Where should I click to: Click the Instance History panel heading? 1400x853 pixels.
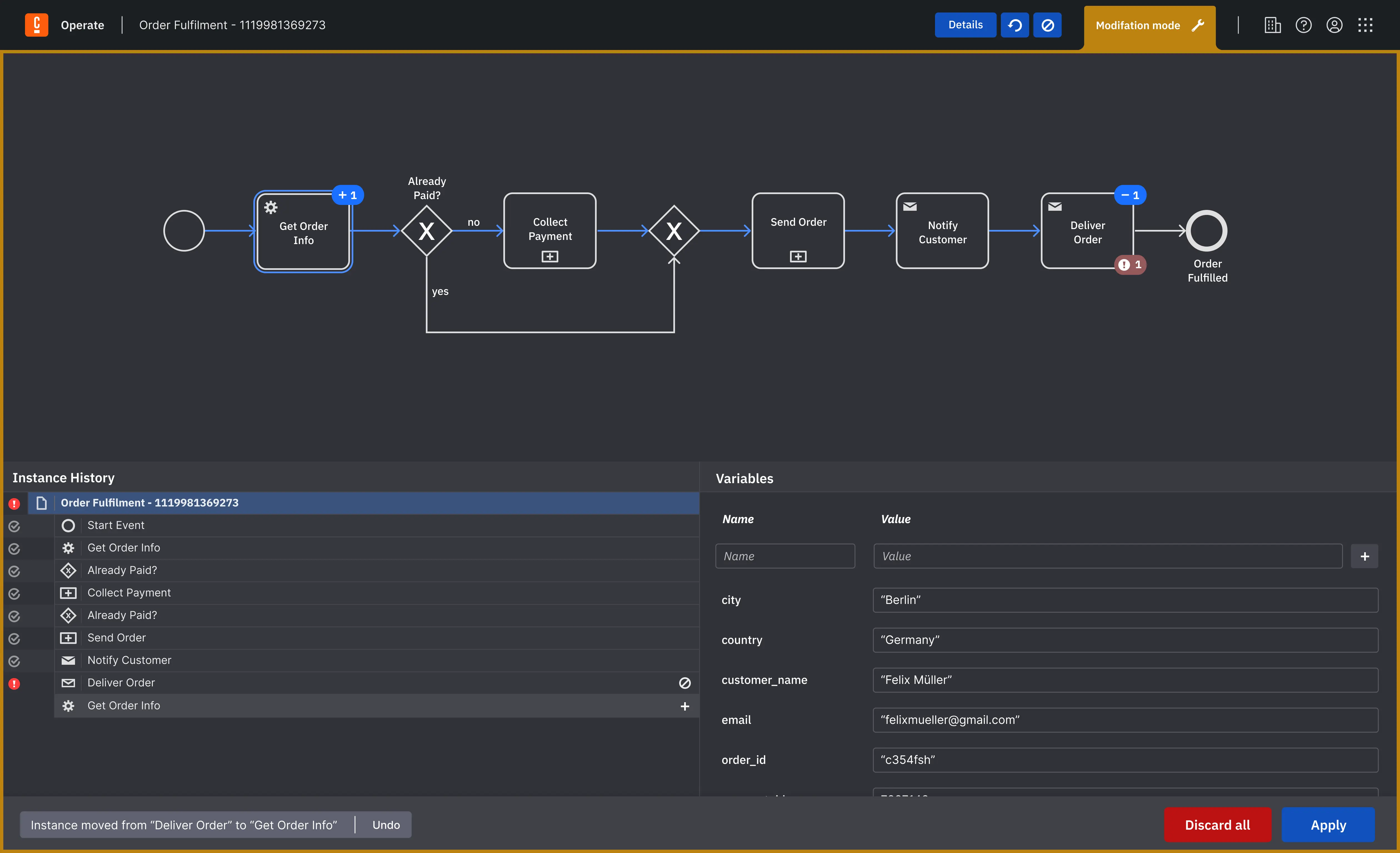(64, 478)
